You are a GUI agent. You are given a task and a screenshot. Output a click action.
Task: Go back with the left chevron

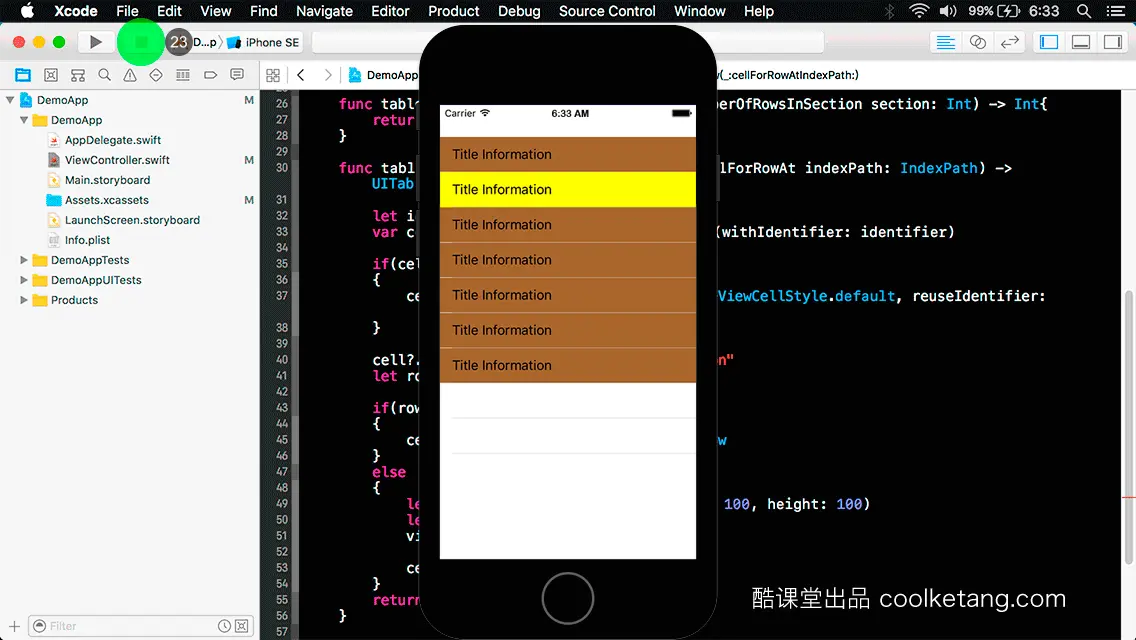point(301,75)
